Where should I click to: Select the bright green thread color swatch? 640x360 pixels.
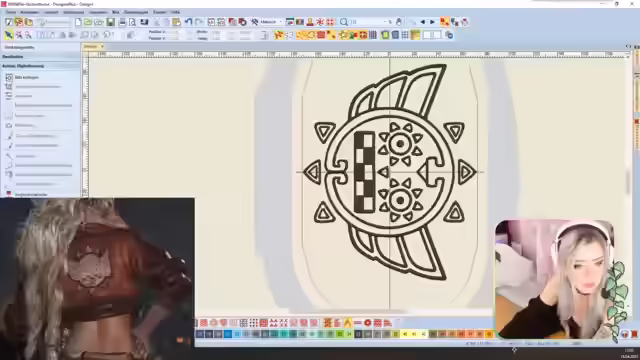point(340,334)
